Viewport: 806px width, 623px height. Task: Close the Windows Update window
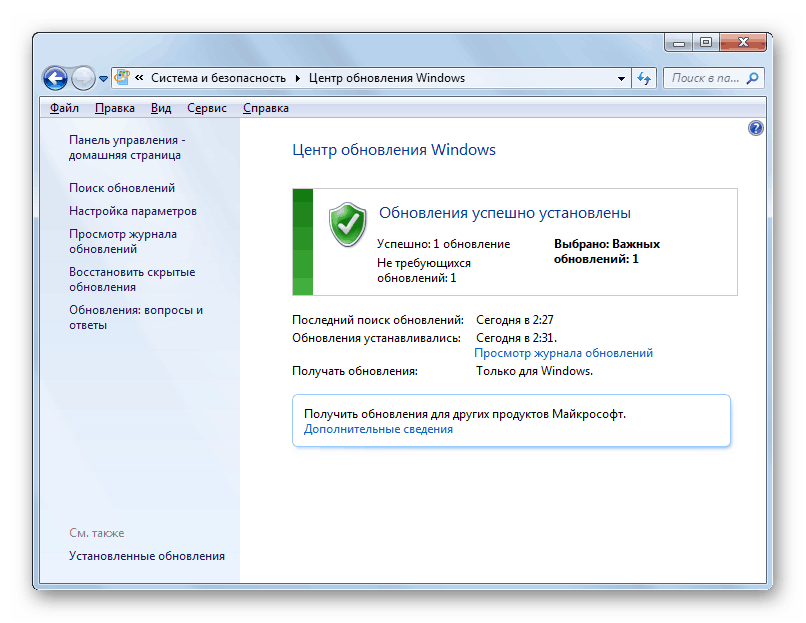click(x=743, y=42)
